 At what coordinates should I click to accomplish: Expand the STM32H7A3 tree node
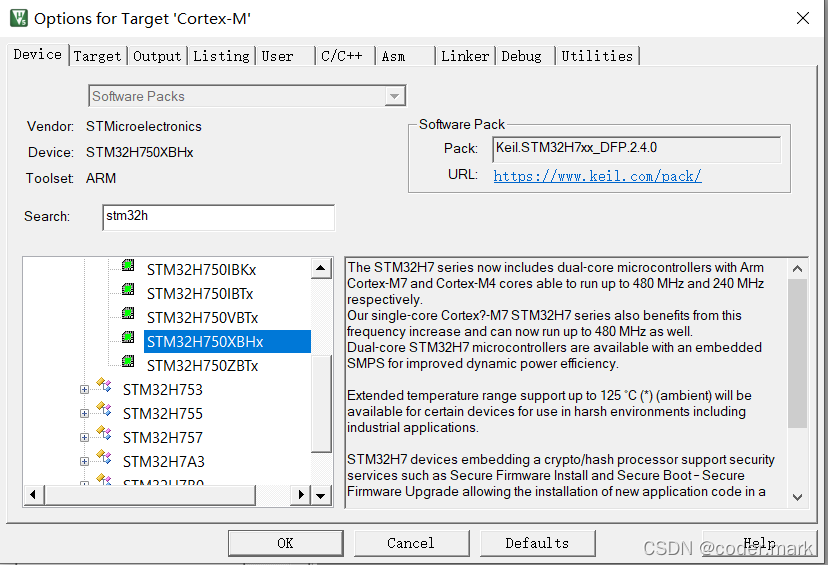pos(84,462)
